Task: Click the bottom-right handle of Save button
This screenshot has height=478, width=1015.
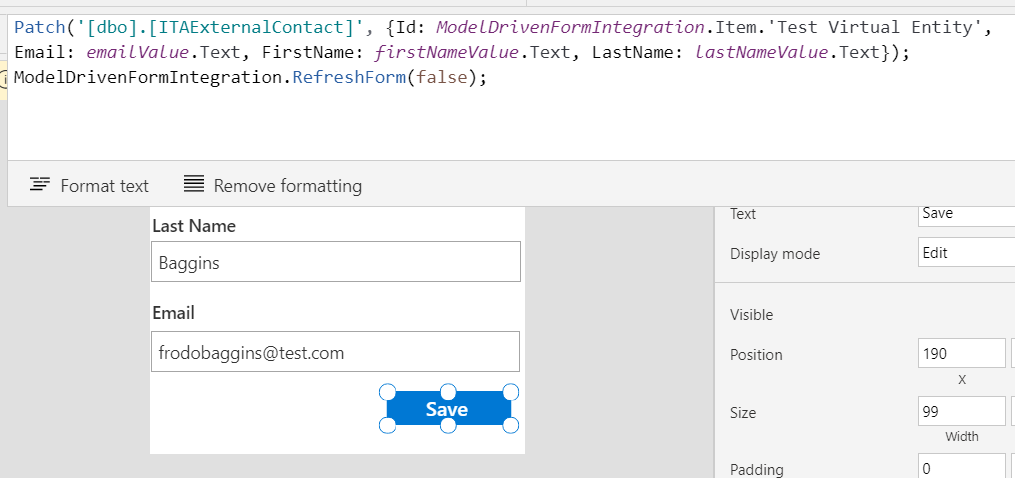Action: [510, 425]
